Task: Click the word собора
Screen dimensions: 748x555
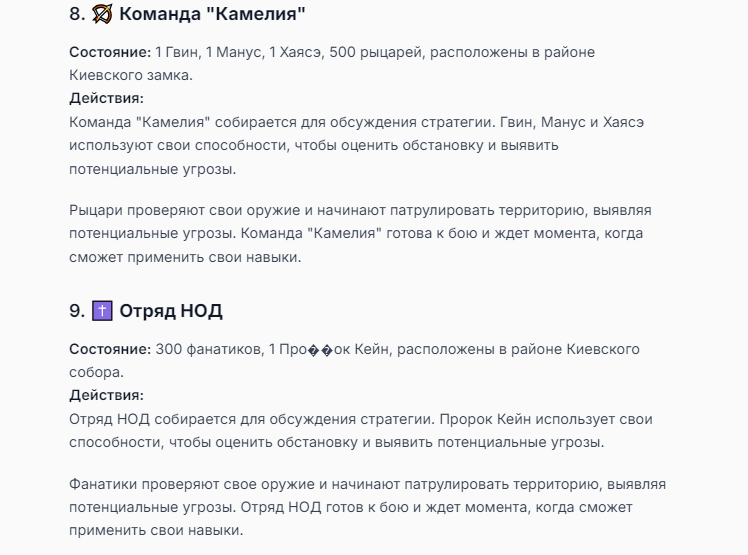Action: click(x=96, y=372)
